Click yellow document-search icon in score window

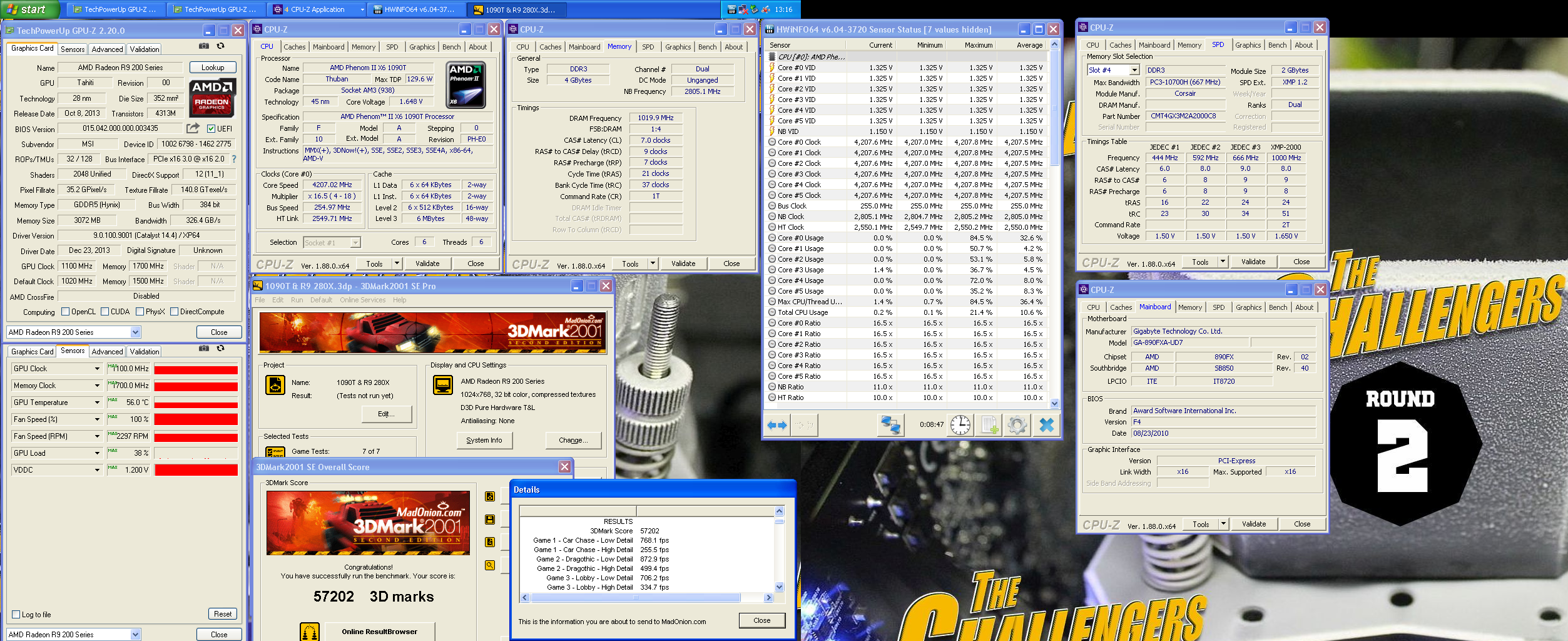490,542
